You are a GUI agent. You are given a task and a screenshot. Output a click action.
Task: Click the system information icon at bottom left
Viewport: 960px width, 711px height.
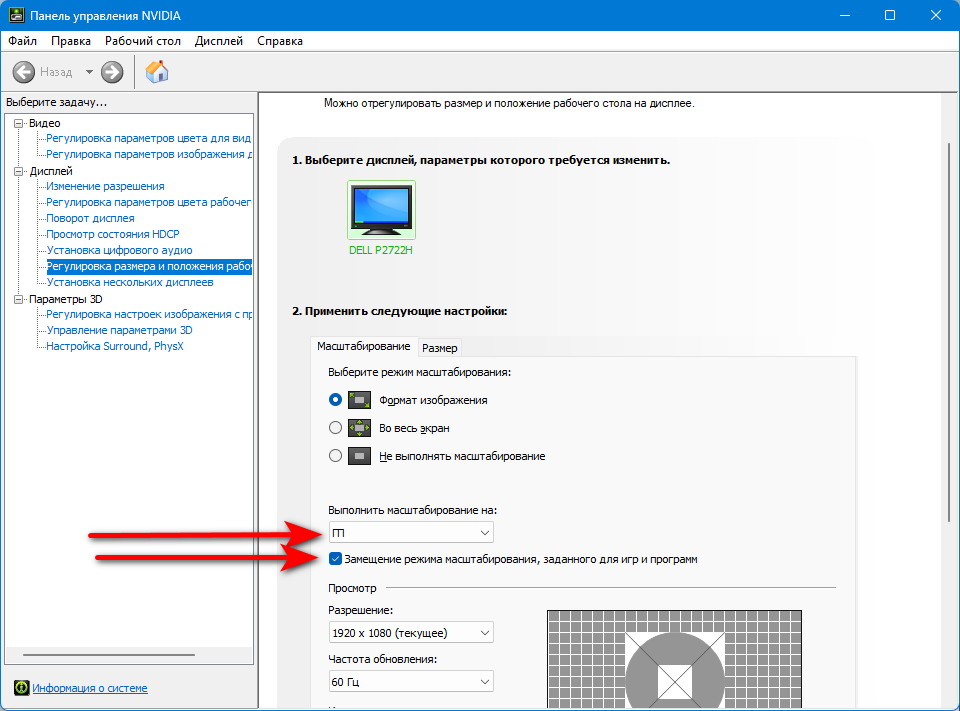[21, 688]
